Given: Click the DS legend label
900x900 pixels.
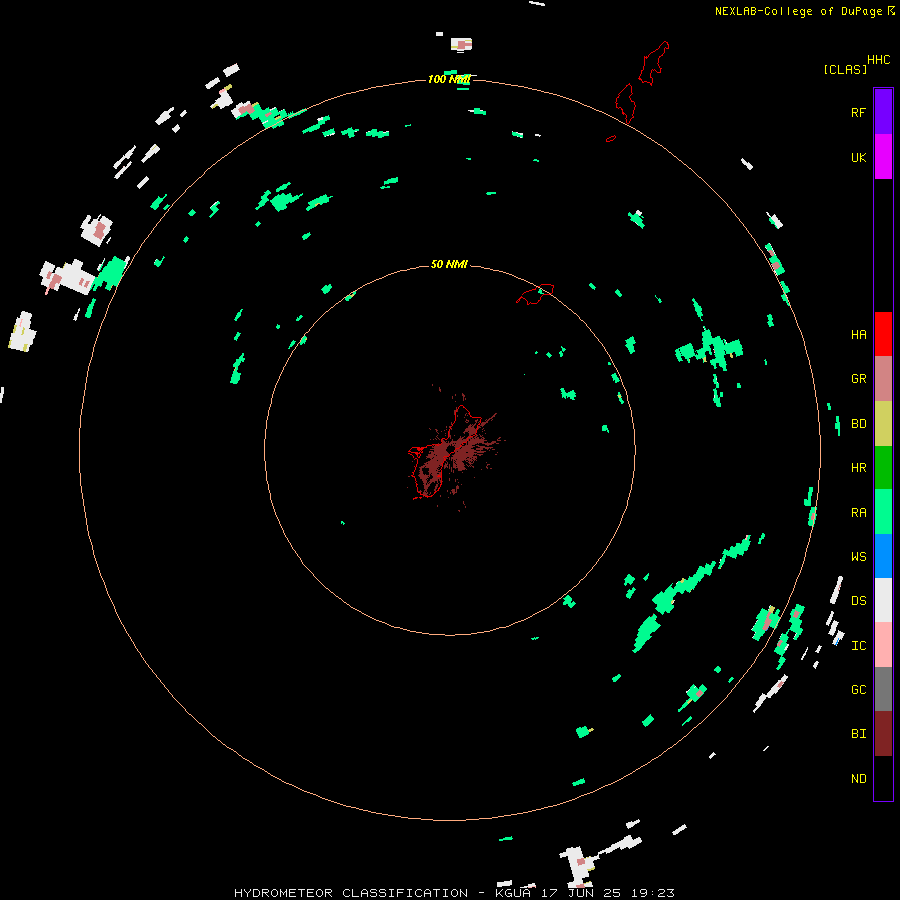Looking at the screenshot, I should [858, 600].
